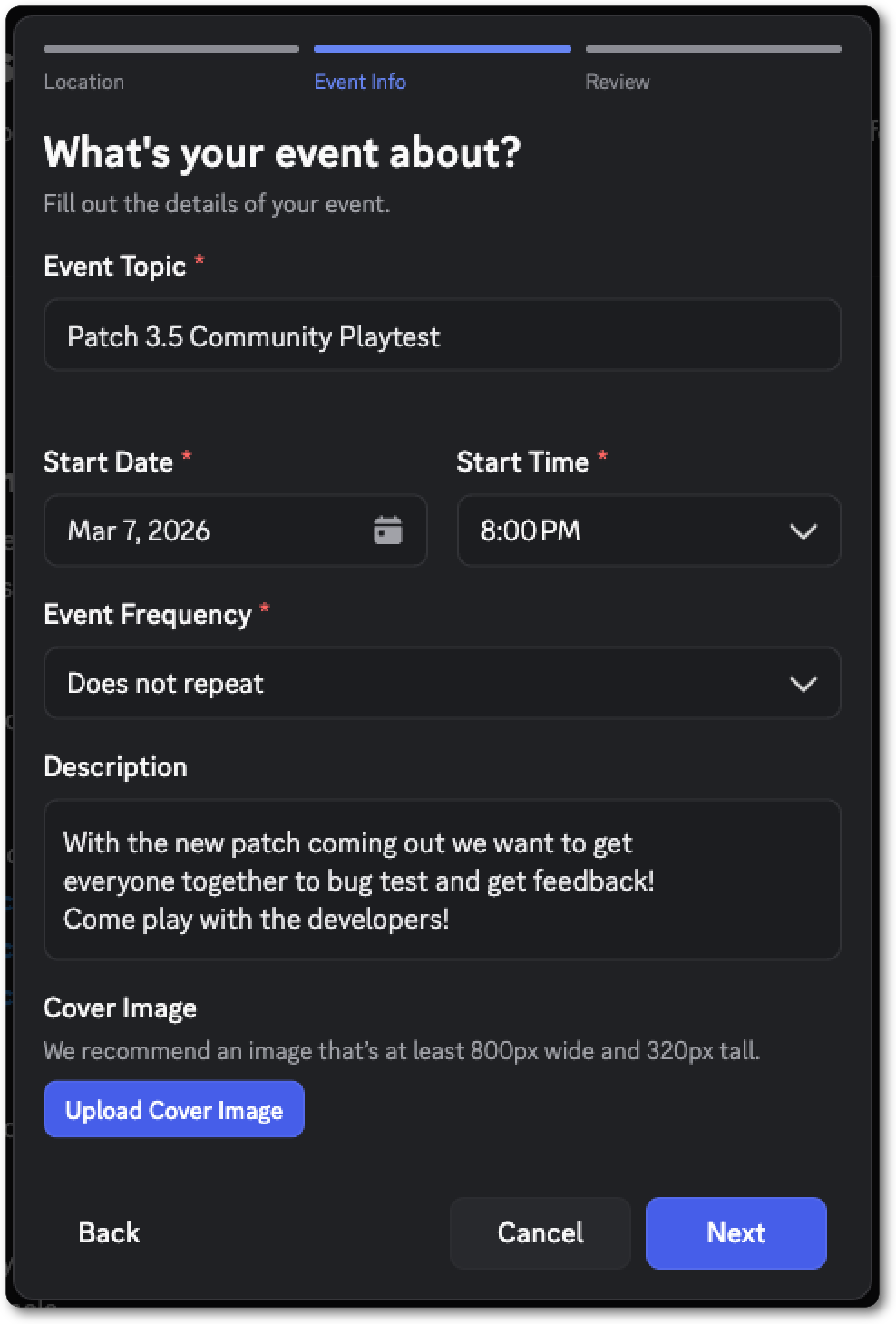Switch to the Review tab
This screenshot has width=896, height=1324.
click(x=618, y=81)
